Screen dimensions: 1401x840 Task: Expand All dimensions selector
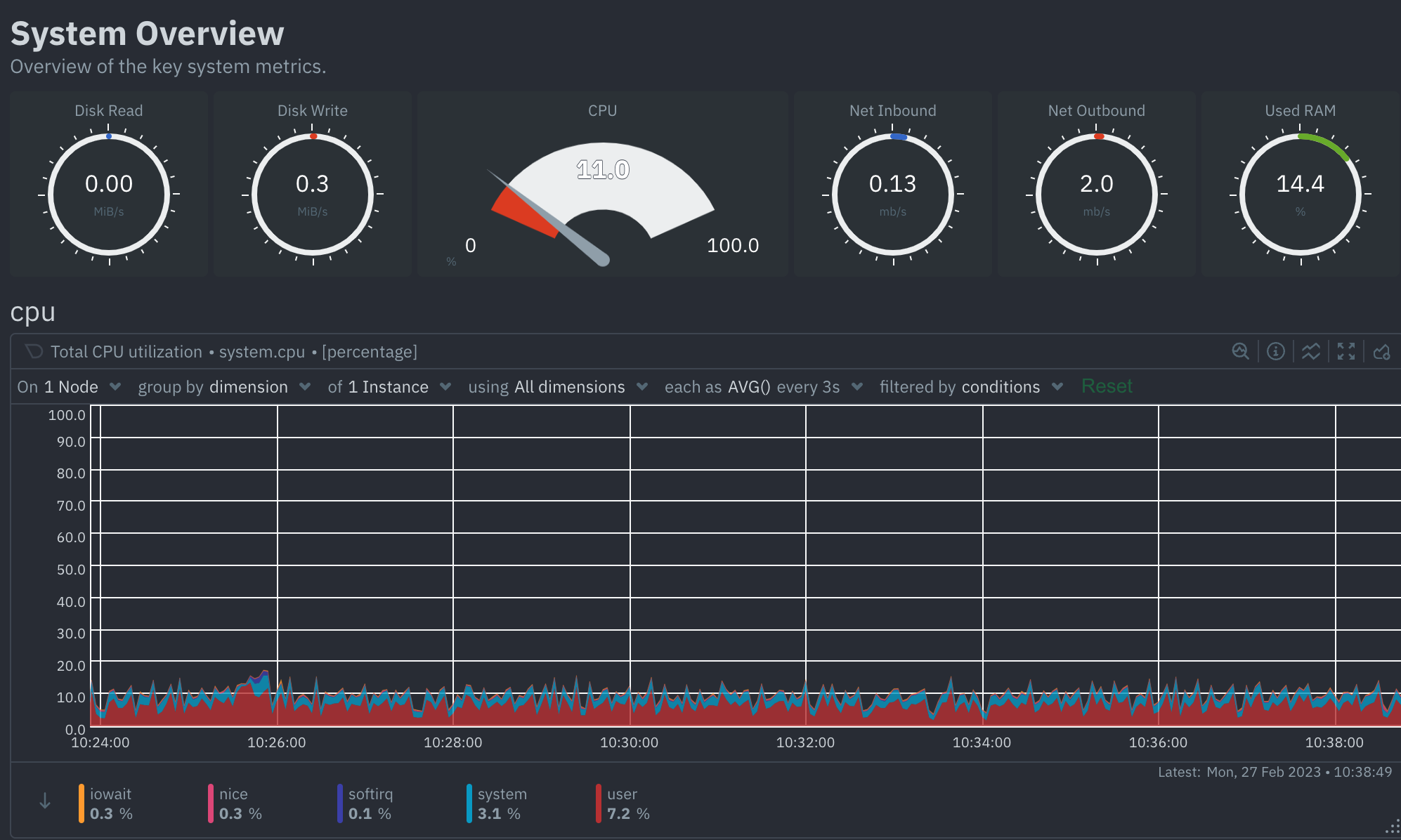(558, 387)
